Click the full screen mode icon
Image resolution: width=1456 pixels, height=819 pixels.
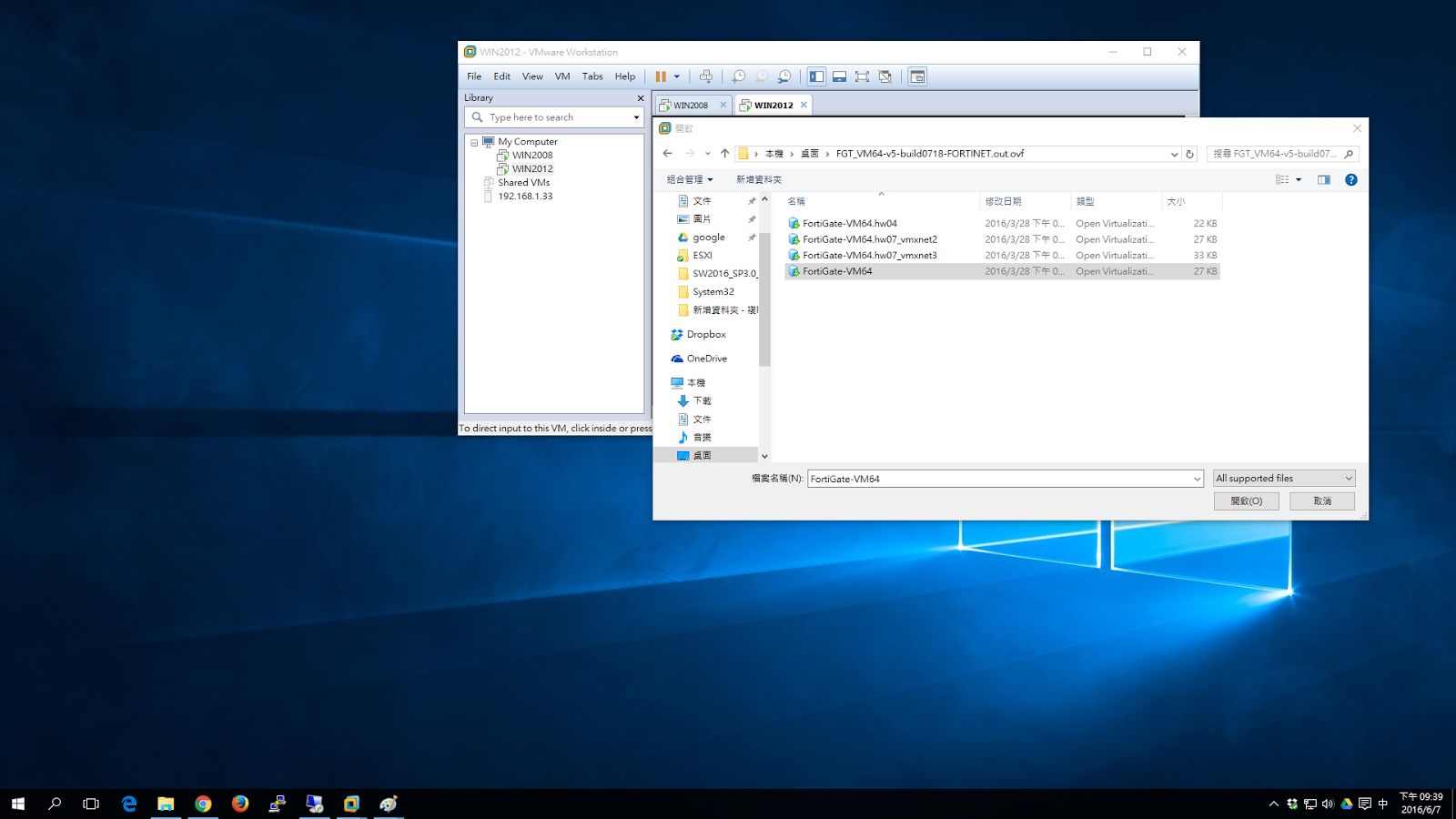[x=862, y=76]
